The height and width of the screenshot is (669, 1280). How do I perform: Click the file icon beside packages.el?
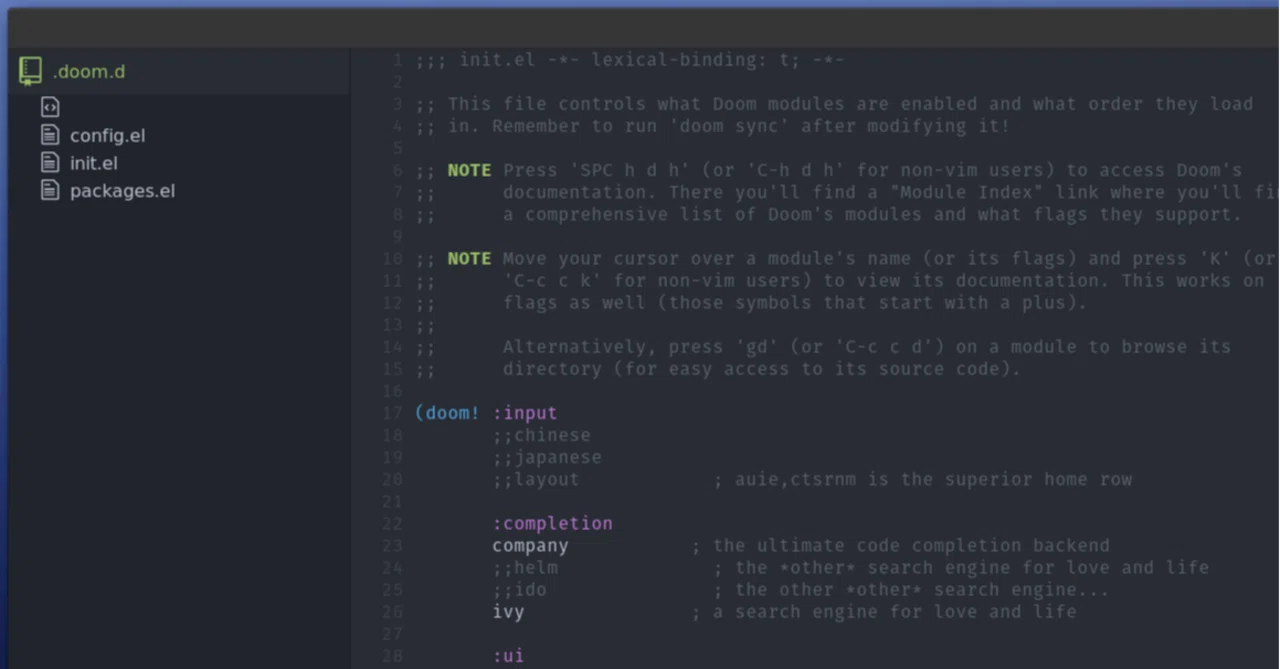50,190
